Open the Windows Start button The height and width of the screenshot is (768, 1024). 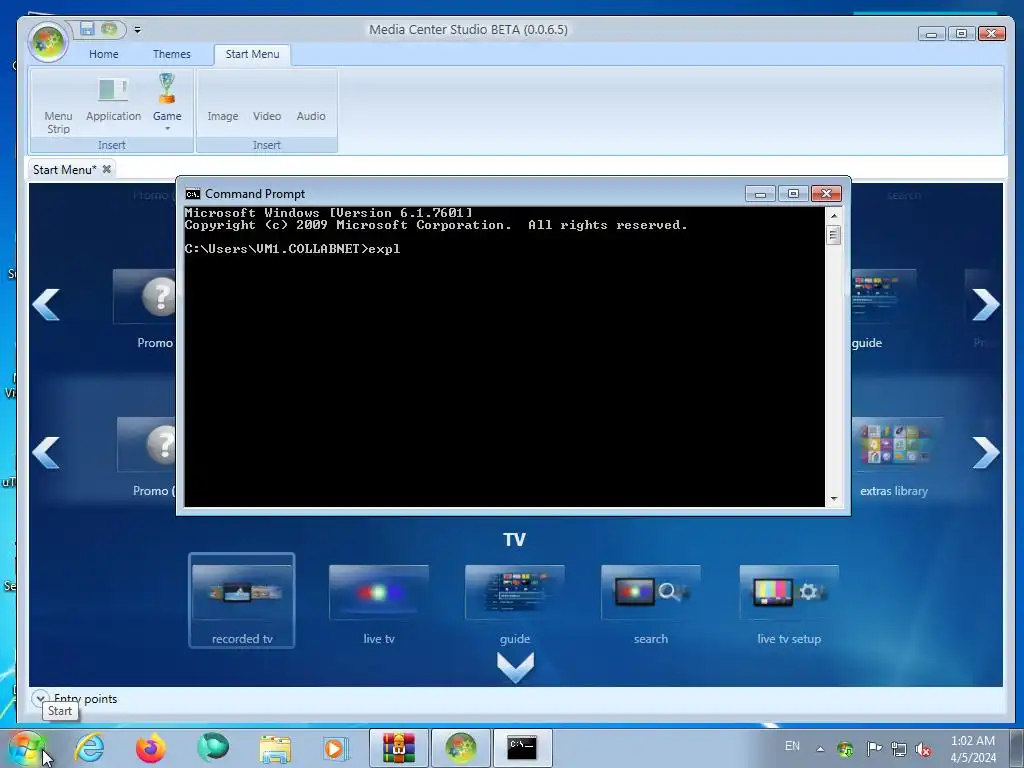tap(26, 748)
